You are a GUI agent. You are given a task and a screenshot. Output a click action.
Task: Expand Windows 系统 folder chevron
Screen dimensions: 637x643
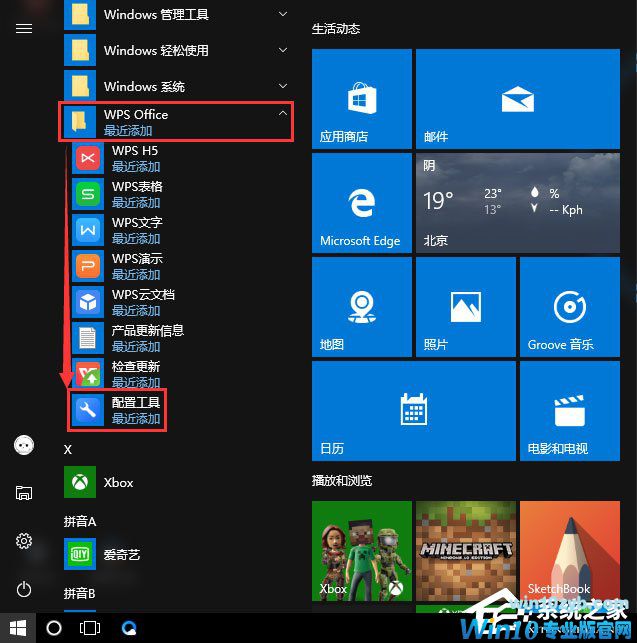click(x=283, y=86)
